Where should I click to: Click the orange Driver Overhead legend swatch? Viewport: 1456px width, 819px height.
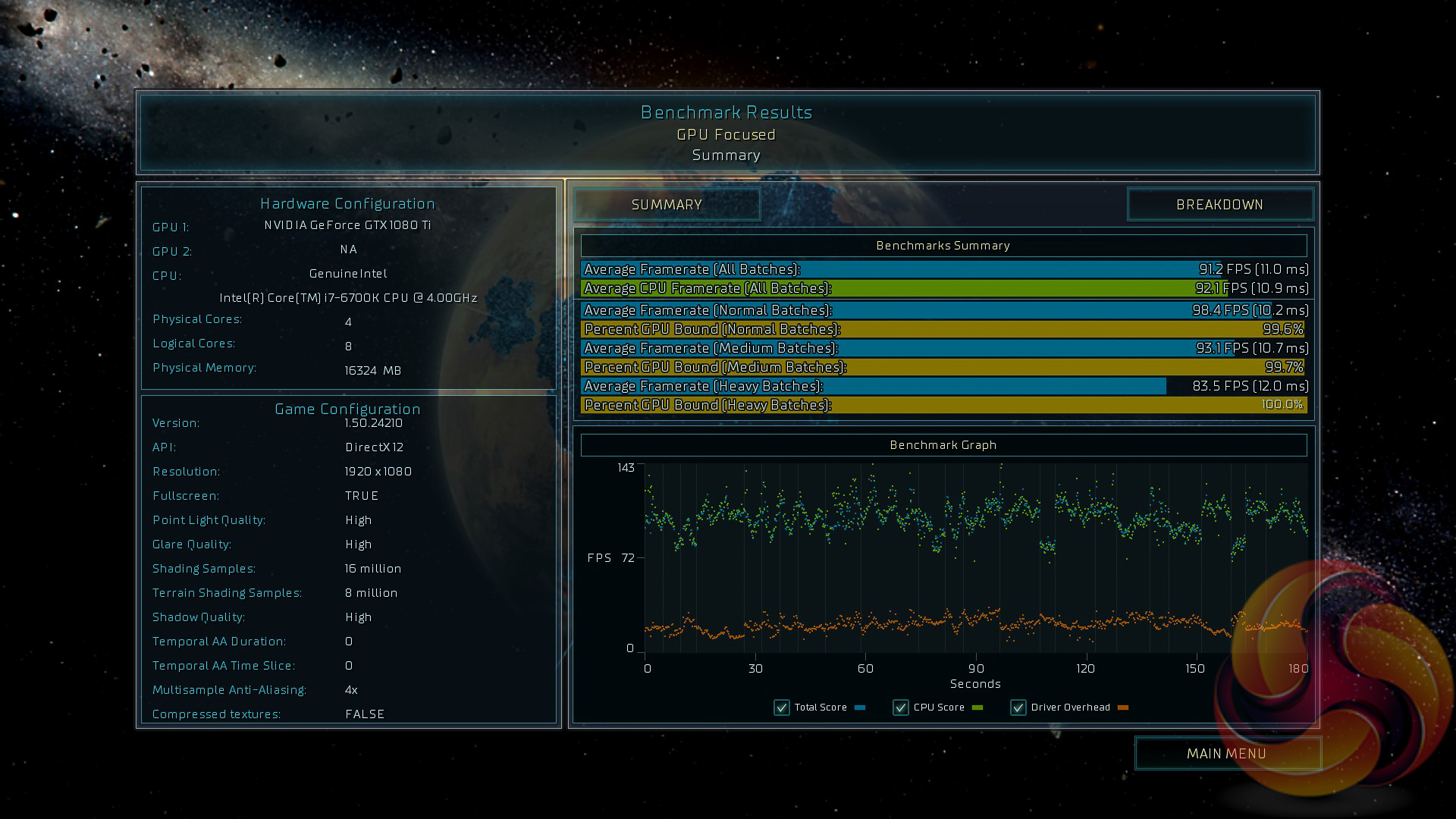(1123, 708)
